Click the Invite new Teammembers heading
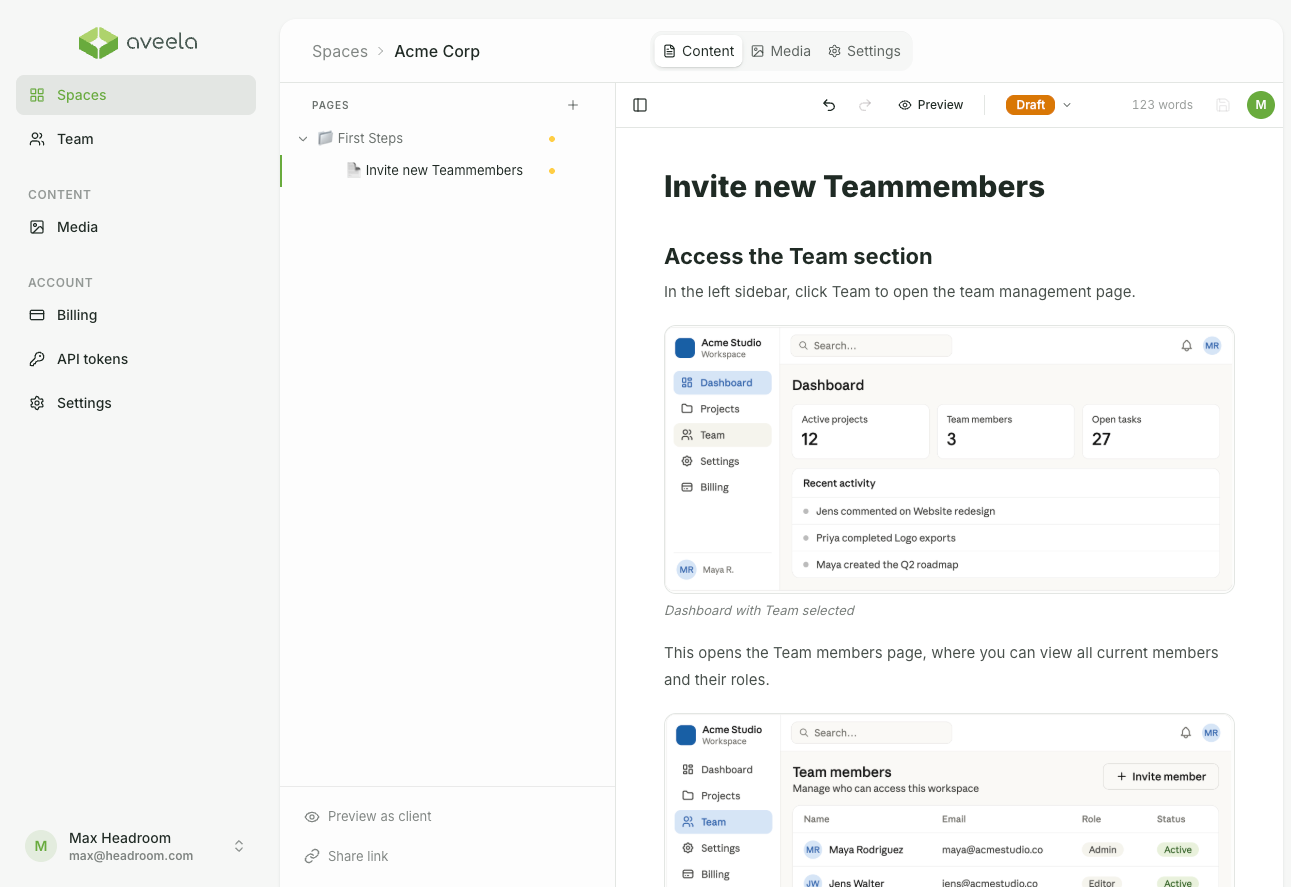 click(x=854, y=187)
